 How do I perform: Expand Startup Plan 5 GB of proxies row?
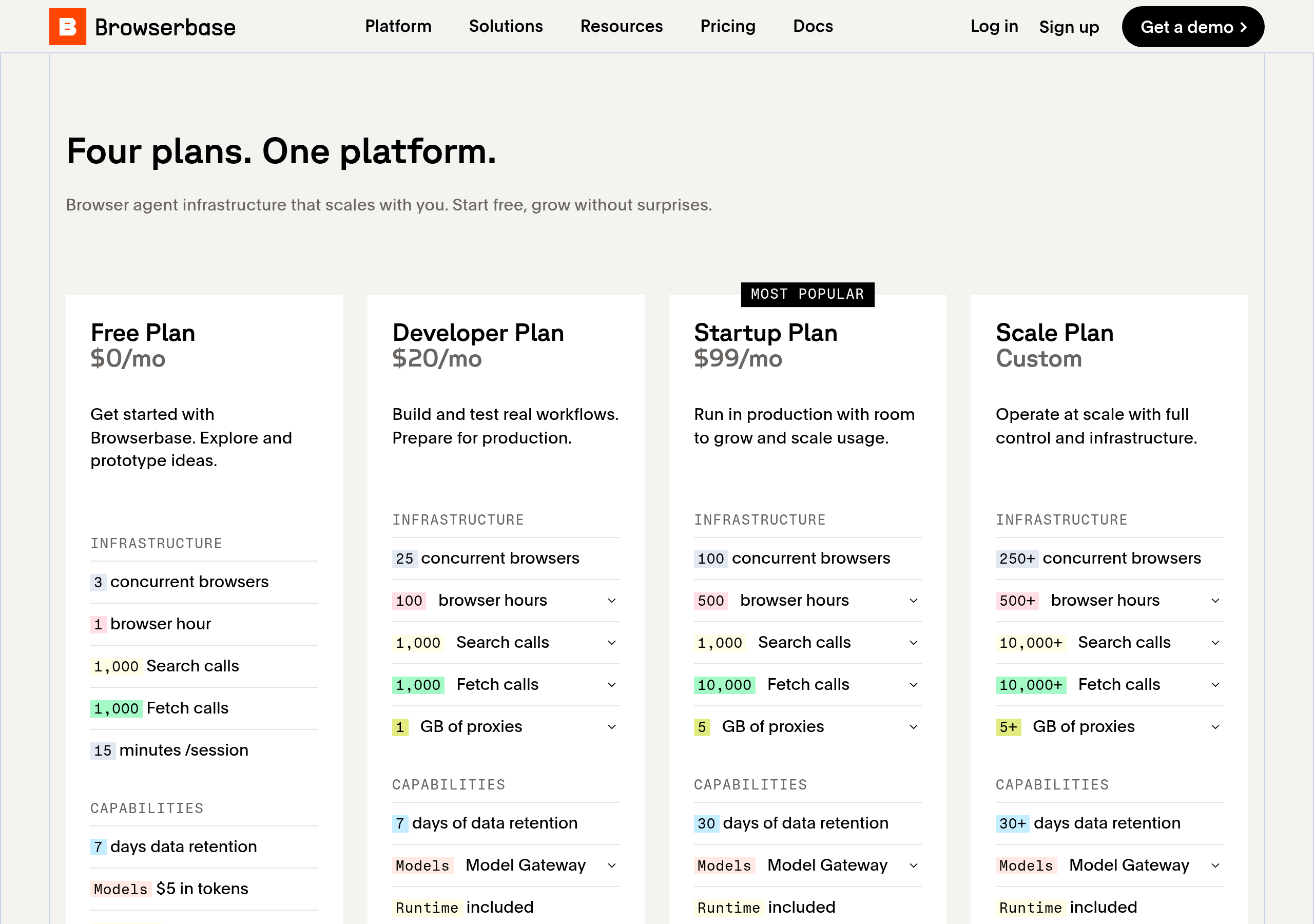(807, 727)
